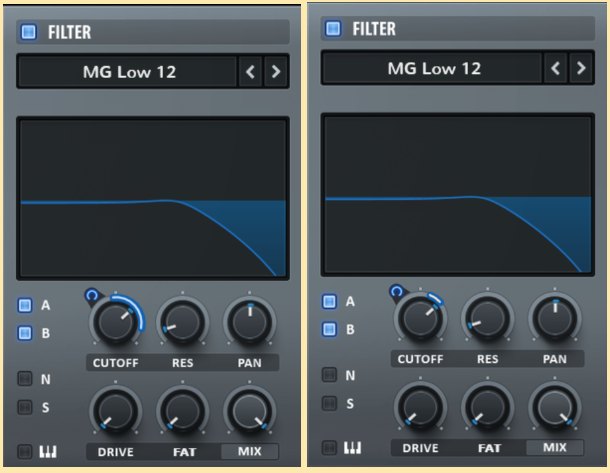The image size is (610, 473).
Task: Click the RES knob in right panel
Action: [x=487, y=318]
